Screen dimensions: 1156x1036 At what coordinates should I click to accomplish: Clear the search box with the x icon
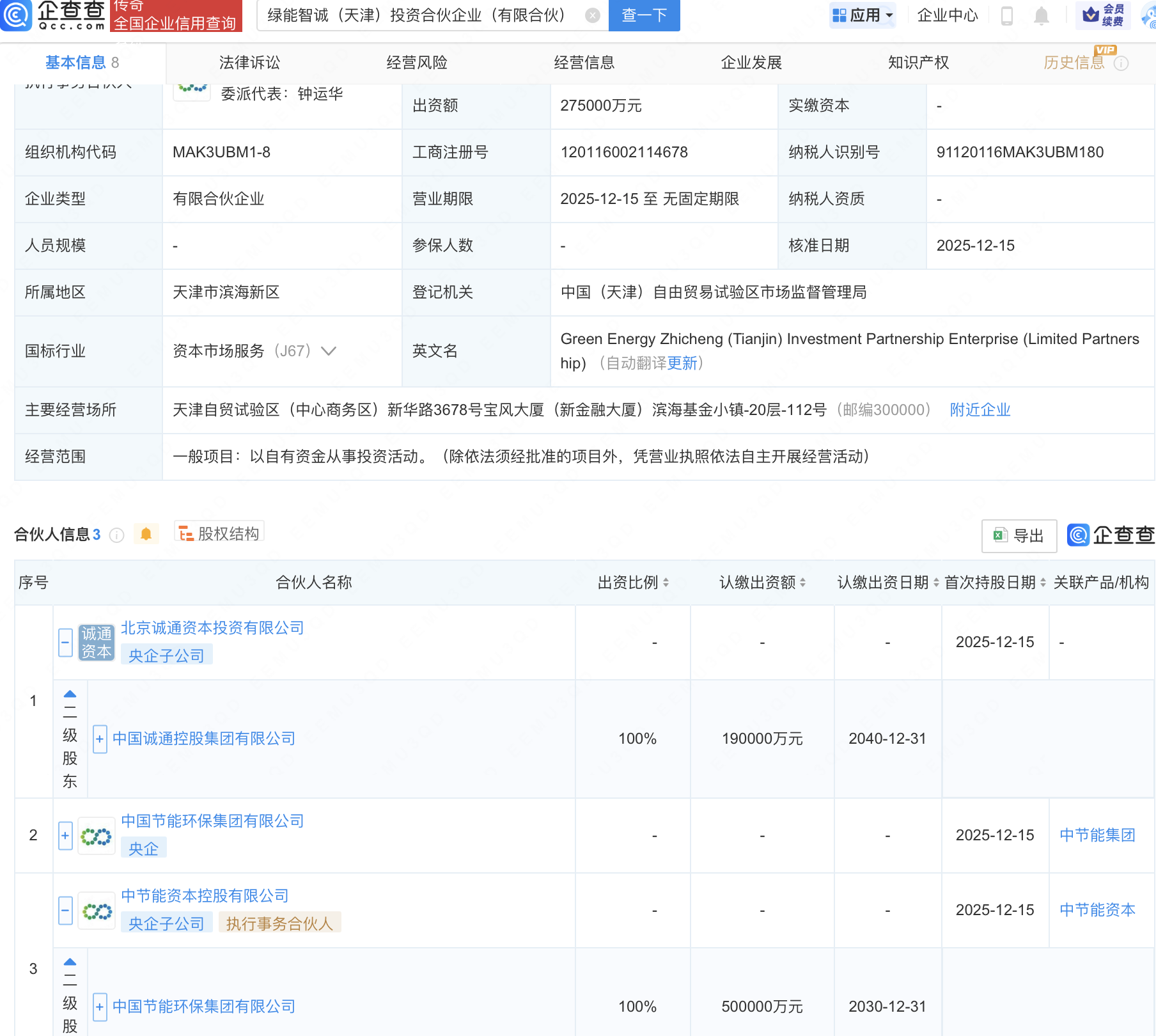pyautogui.click(x=593, y=15)
